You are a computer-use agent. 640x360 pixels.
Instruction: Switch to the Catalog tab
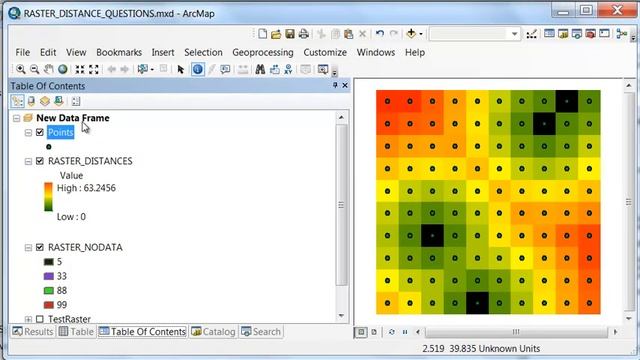click(213, 331)
